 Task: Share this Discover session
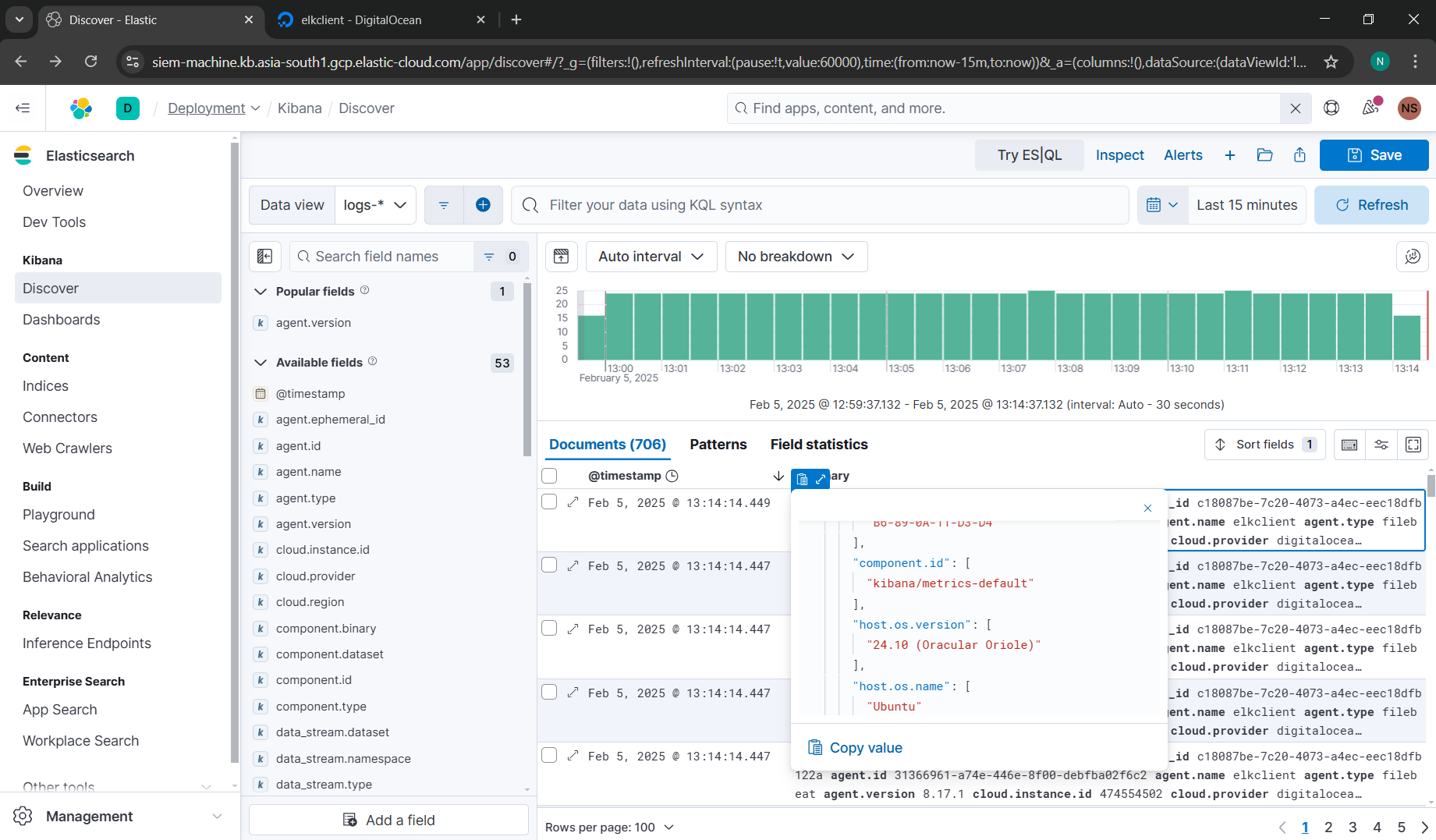coord(1299,155)
